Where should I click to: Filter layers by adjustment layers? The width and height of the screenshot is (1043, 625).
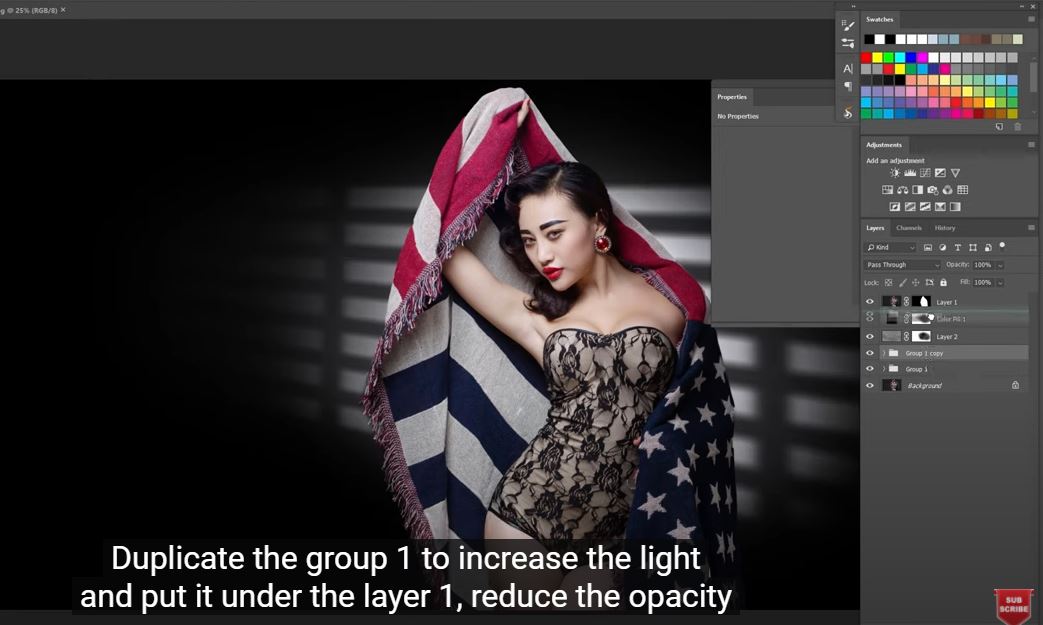point(943,247)
